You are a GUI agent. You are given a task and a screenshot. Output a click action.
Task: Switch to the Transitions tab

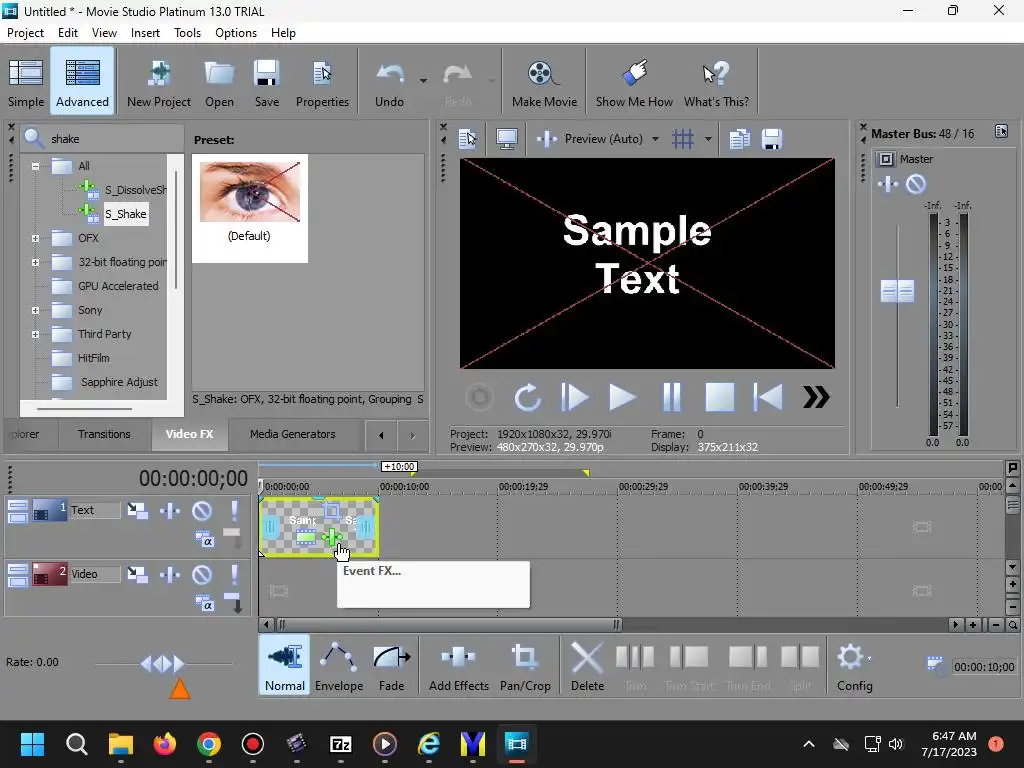(104, 434)
